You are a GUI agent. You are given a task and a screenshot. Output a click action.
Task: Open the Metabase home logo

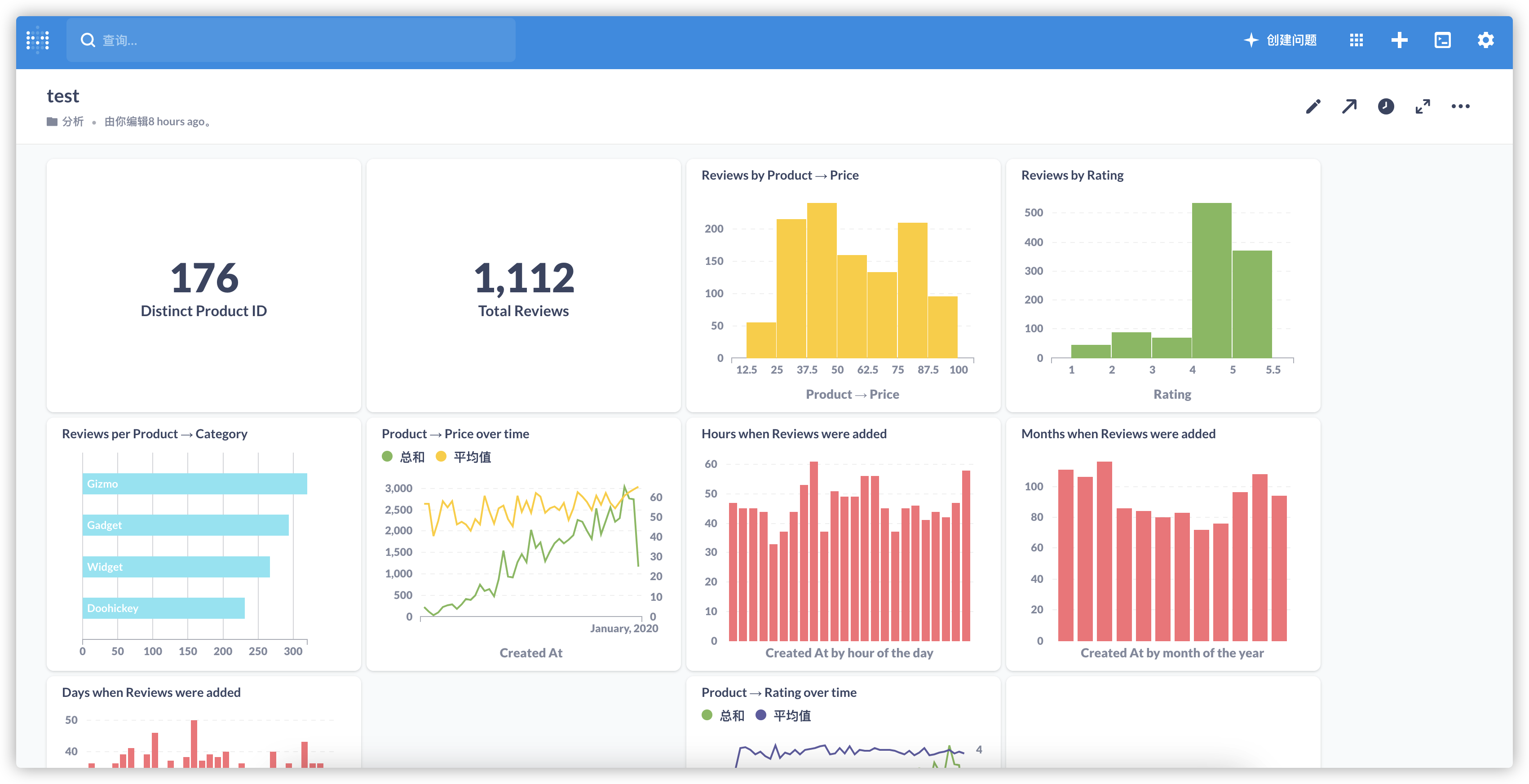[37, 40]
